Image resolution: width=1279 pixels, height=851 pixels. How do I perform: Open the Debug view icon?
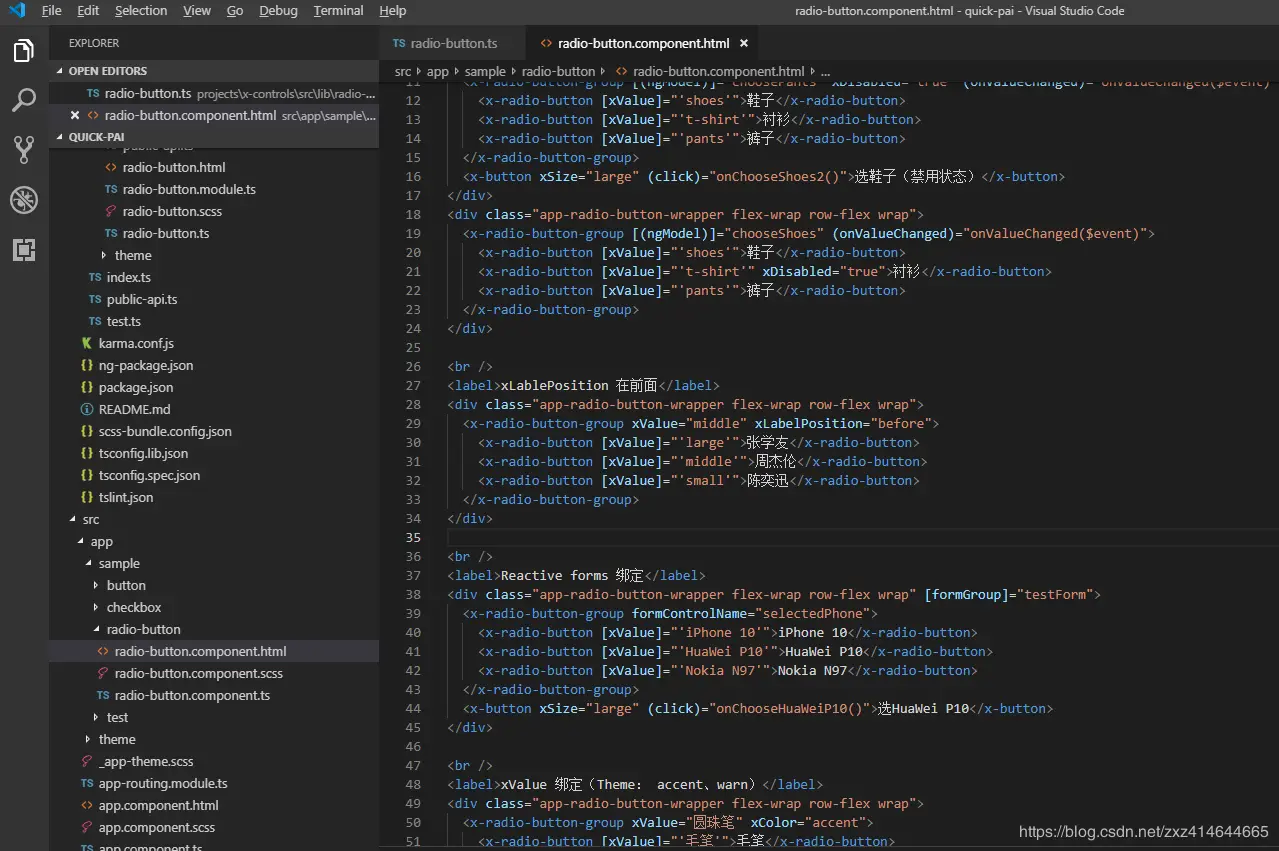coord(24,200)
